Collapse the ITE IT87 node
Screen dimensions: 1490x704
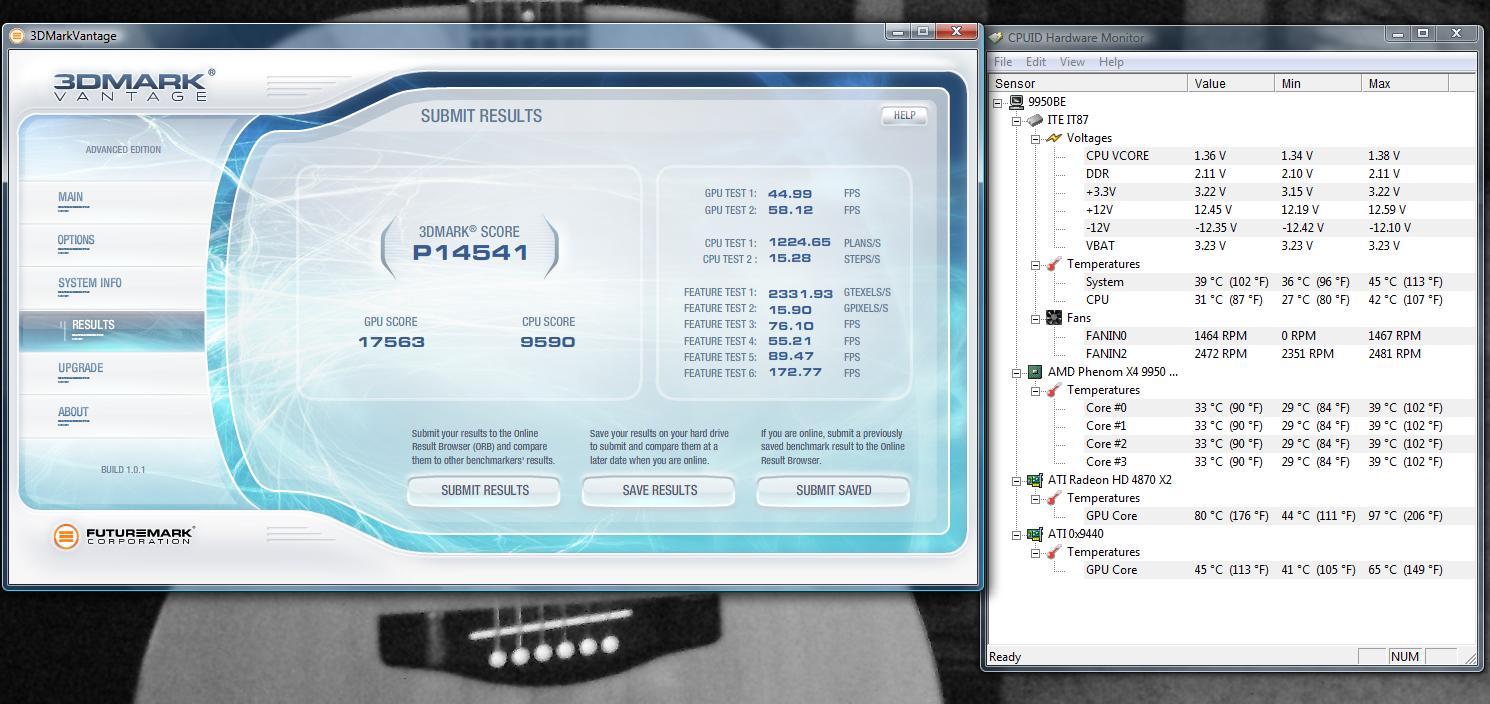[x=1017, y=120]
